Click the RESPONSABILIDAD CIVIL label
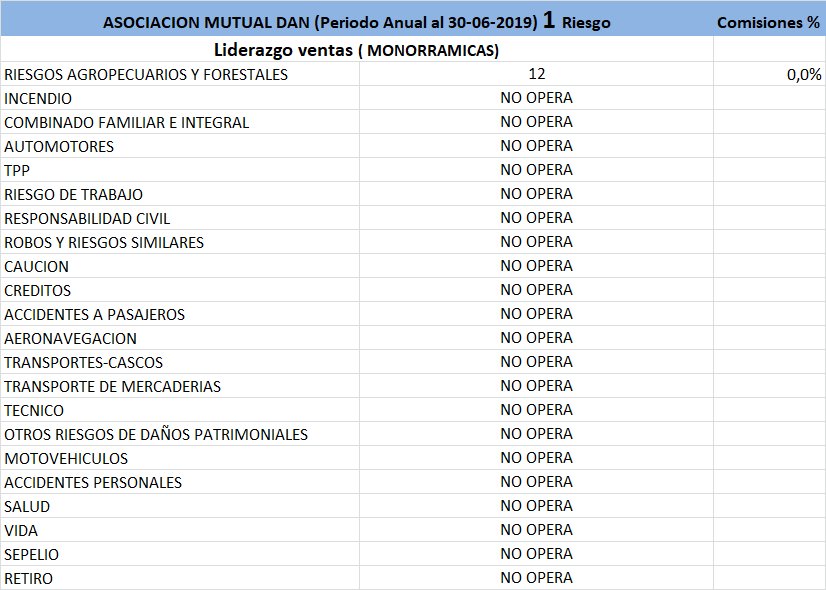826x590 pixels. click(87, 219)
